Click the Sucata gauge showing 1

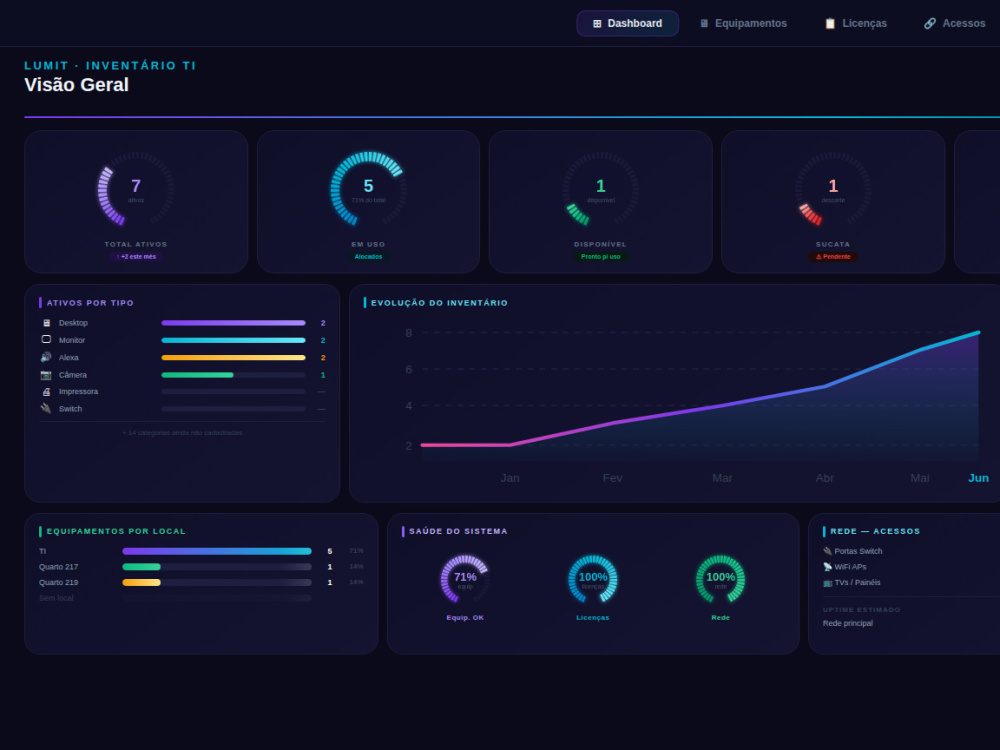click(833, 189)
